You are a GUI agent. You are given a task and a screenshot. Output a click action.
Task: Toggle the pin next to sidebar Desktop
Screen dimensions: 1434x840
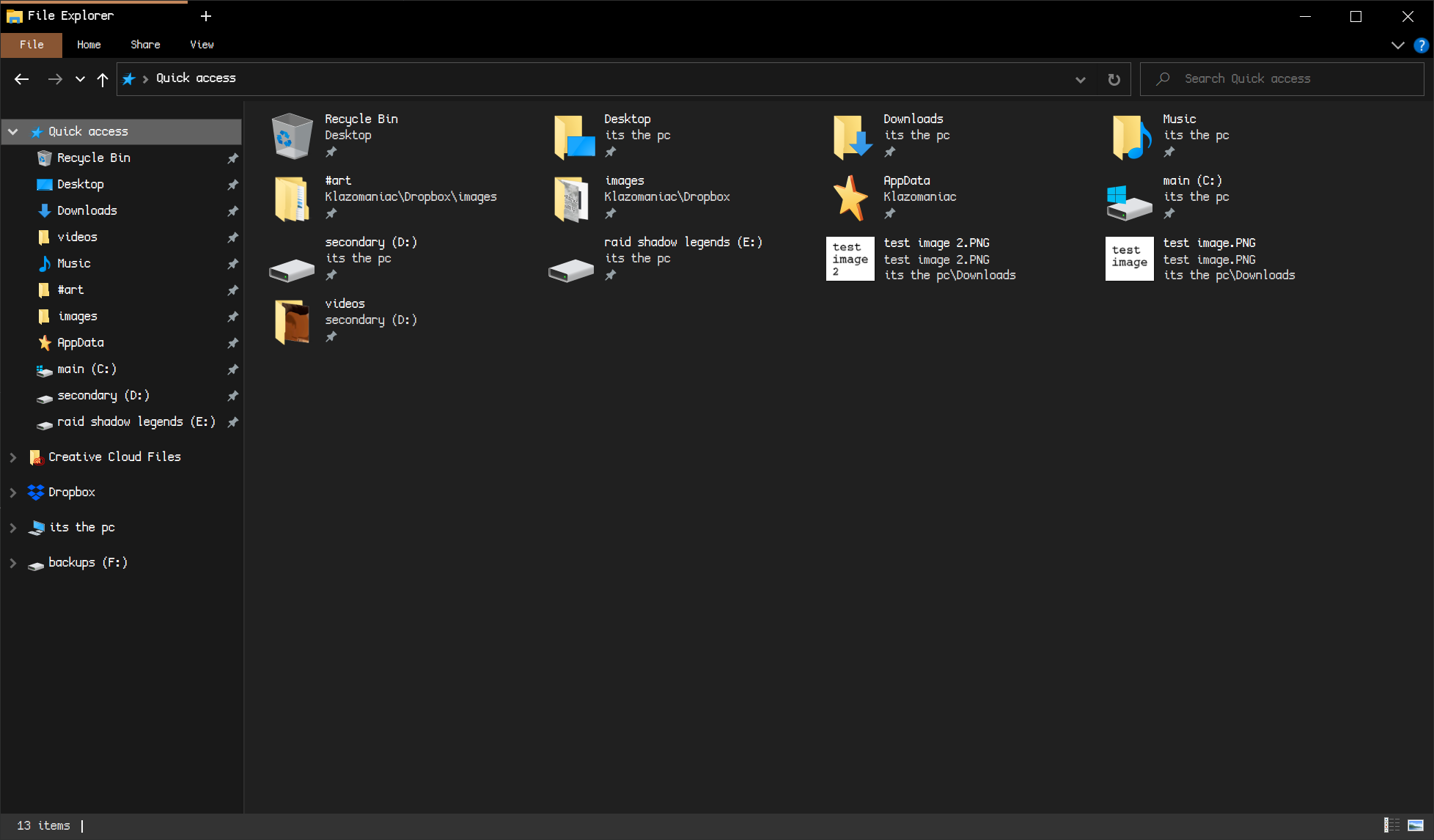click(x=232, y=185)
